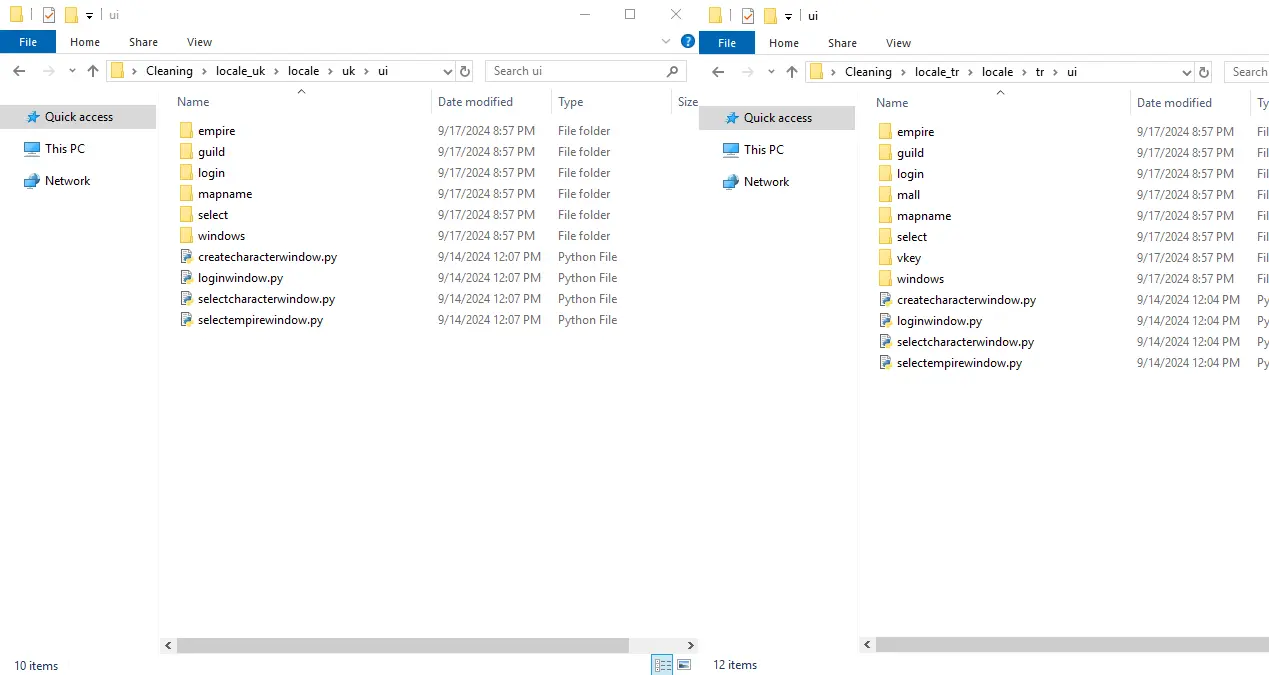The image size is (1269, 675).
Task: Switch to large icons view in left status bar
Action: point(684,665)
